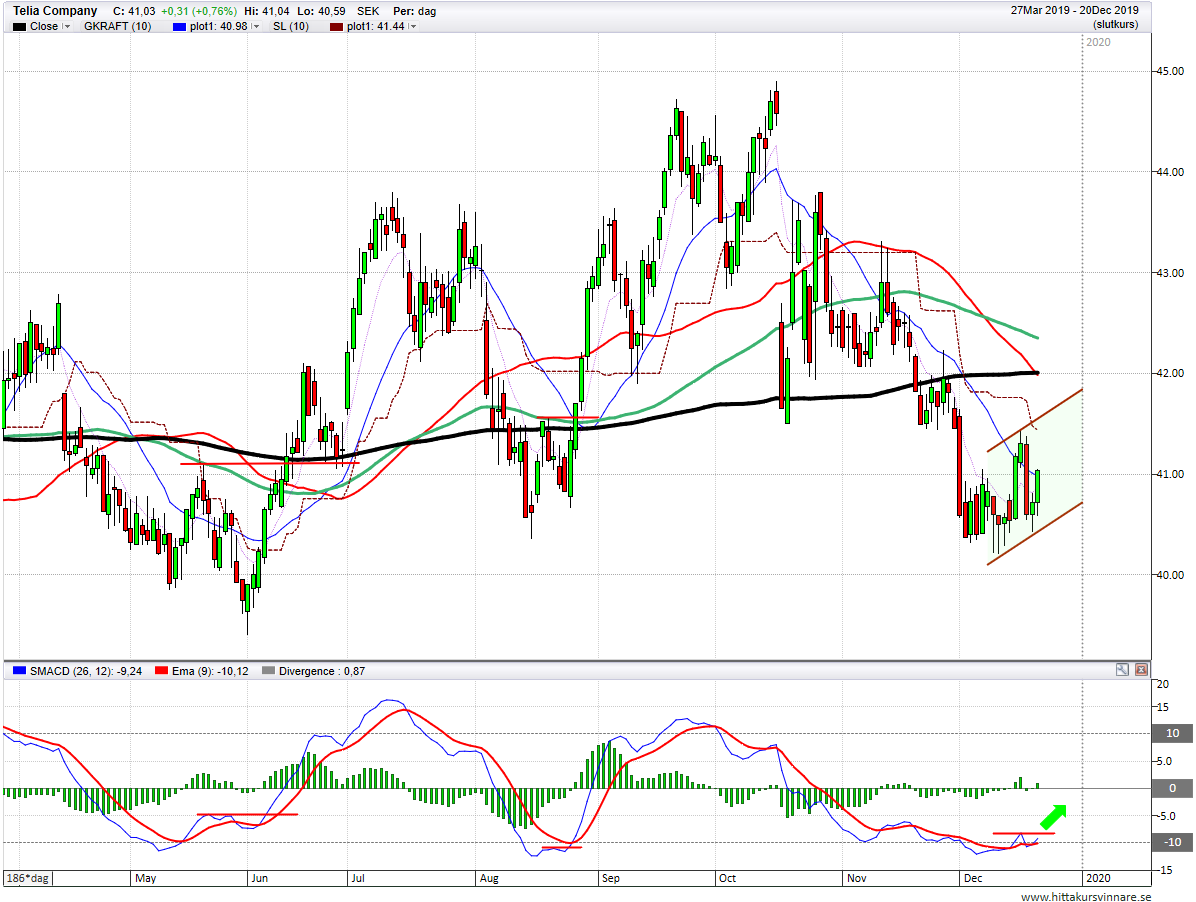This screenshot has height=902, width=1196.
Task: Click the -10 level marker on SMACD axis
Action: pos(1173,843)
